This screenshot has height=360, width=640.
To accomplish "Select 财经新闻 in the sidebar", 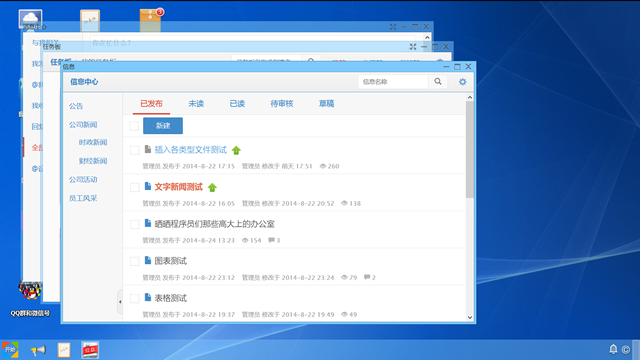I will pyautogui.click(x=93, y=161).
